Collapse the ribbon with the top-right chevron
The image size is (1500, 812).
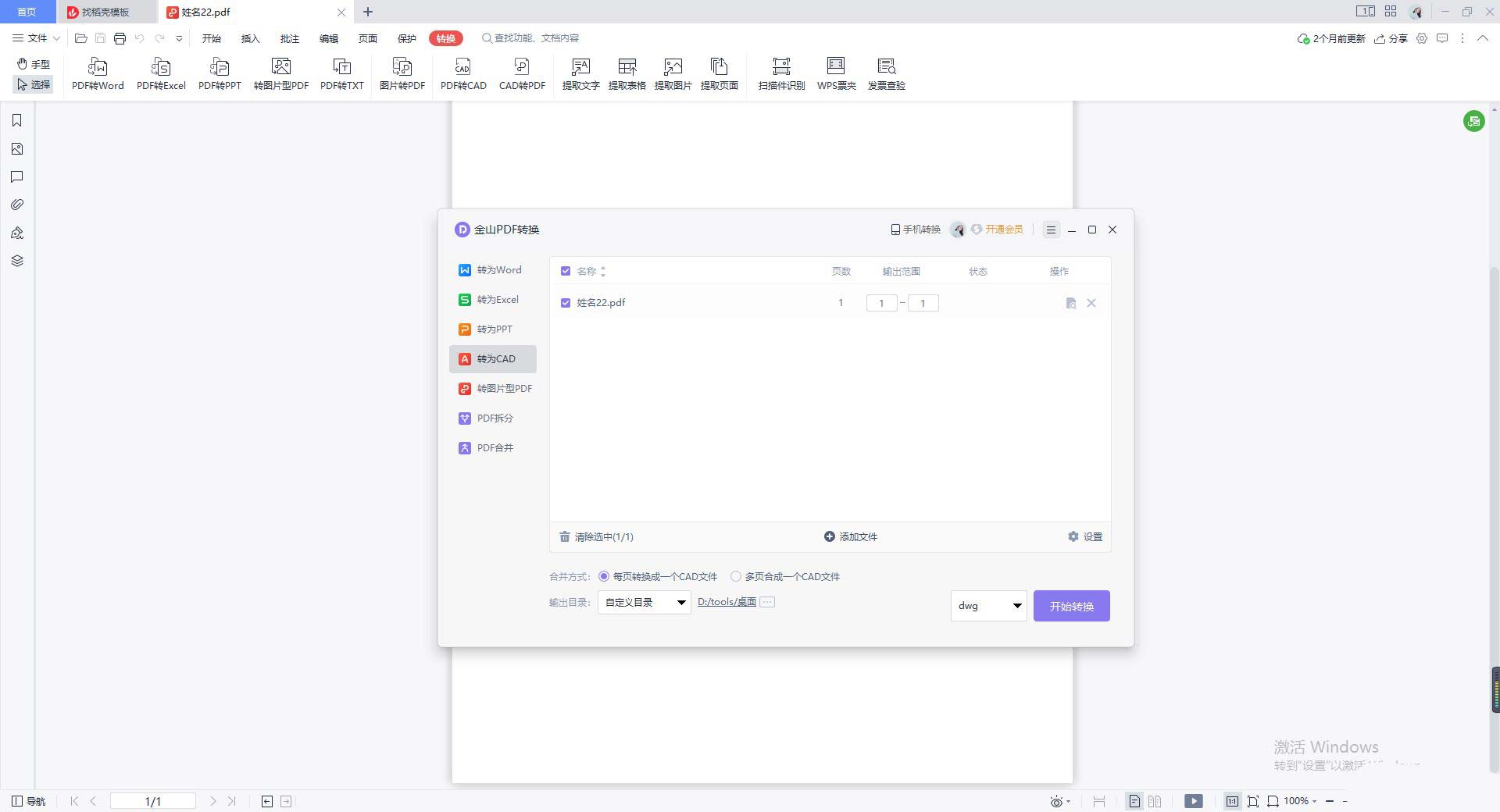[1483, 38]
